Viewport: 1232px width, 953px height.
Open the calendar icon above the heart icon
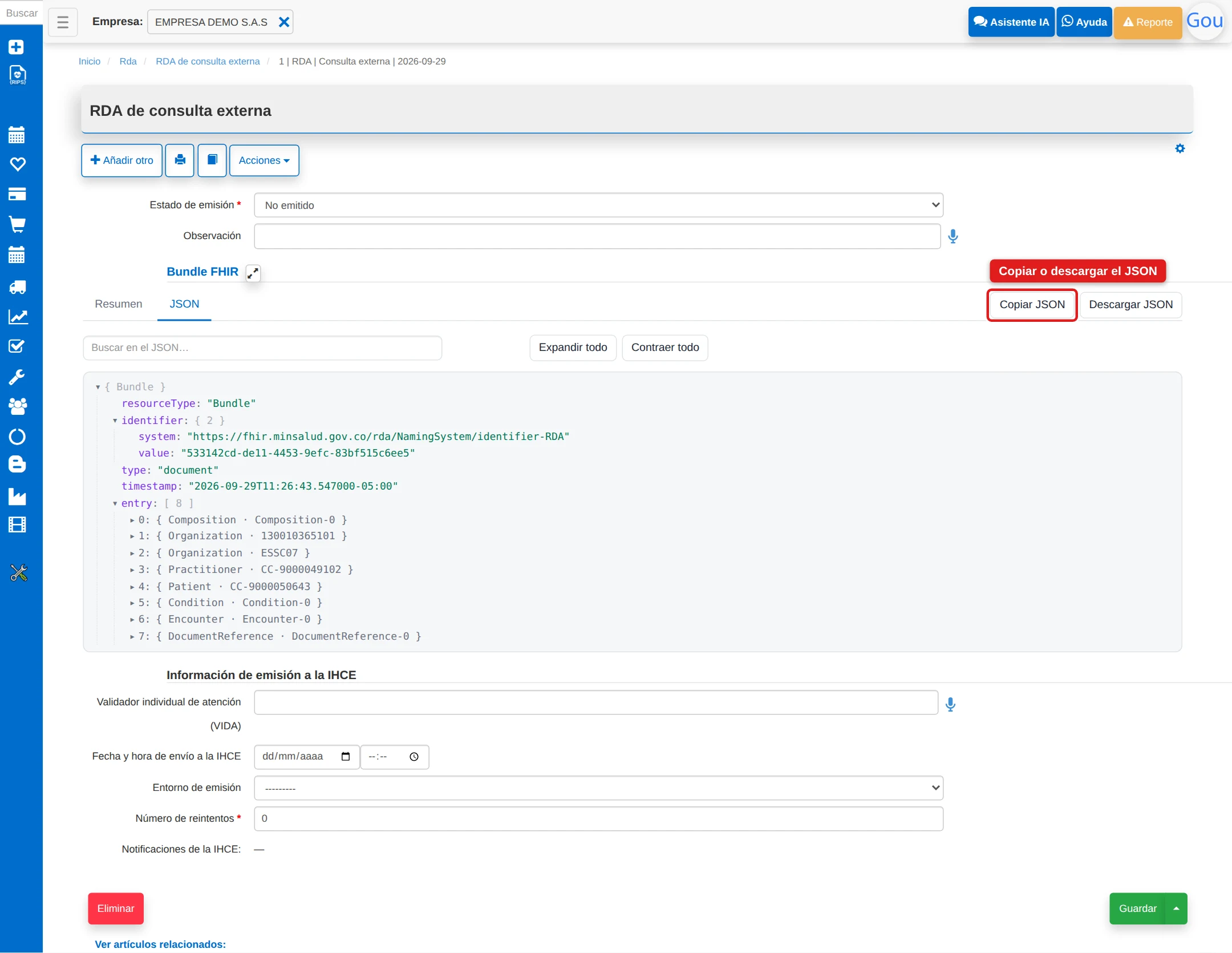(17, 135)
